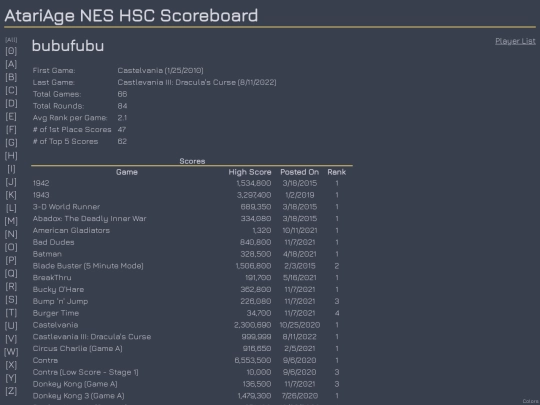Open the Bad Dudes game entry

point(53,242)
